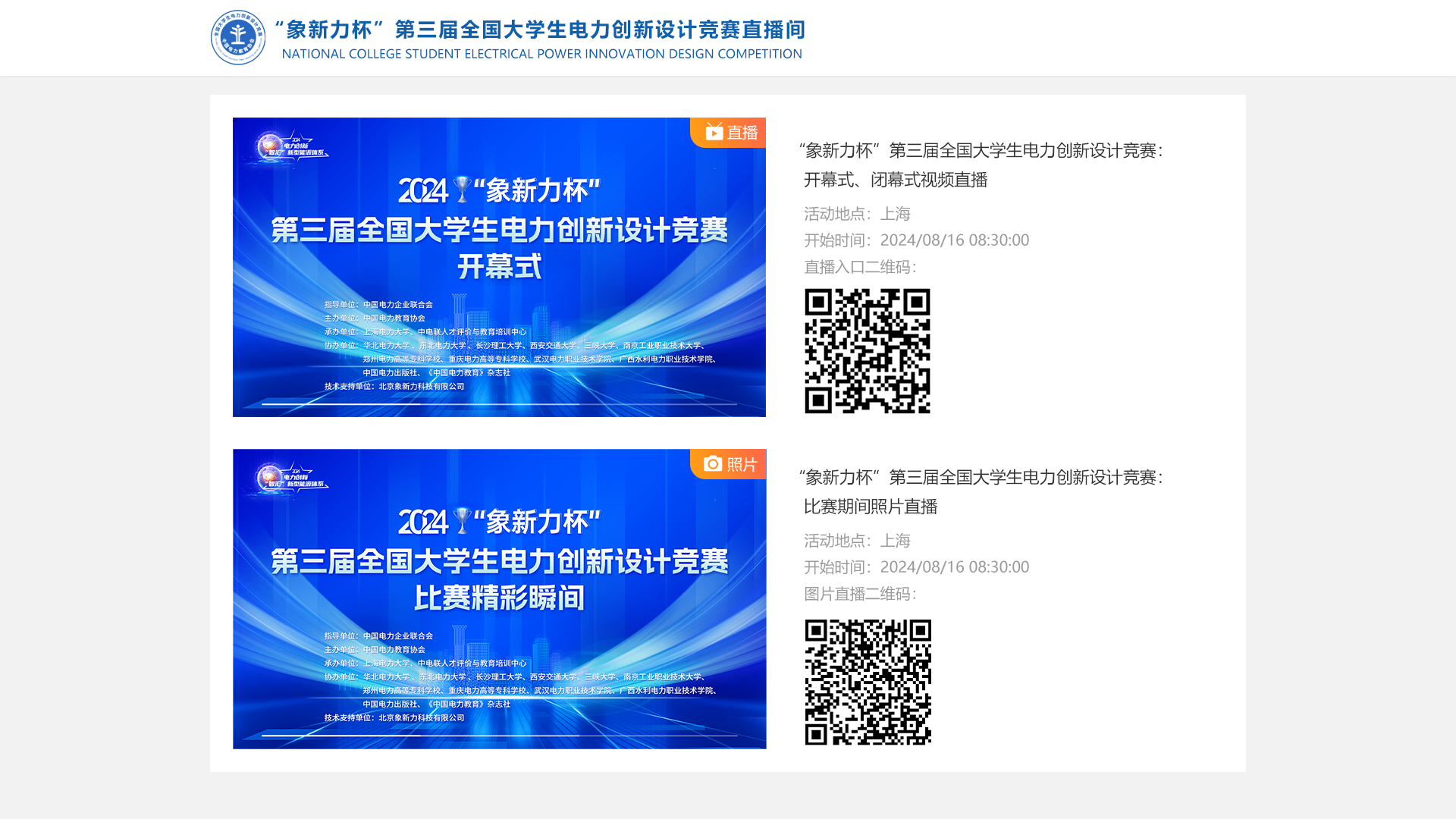Click the photo live QR code
Viewport: 1456px width, 819px height.
click(x=868, y=682)
